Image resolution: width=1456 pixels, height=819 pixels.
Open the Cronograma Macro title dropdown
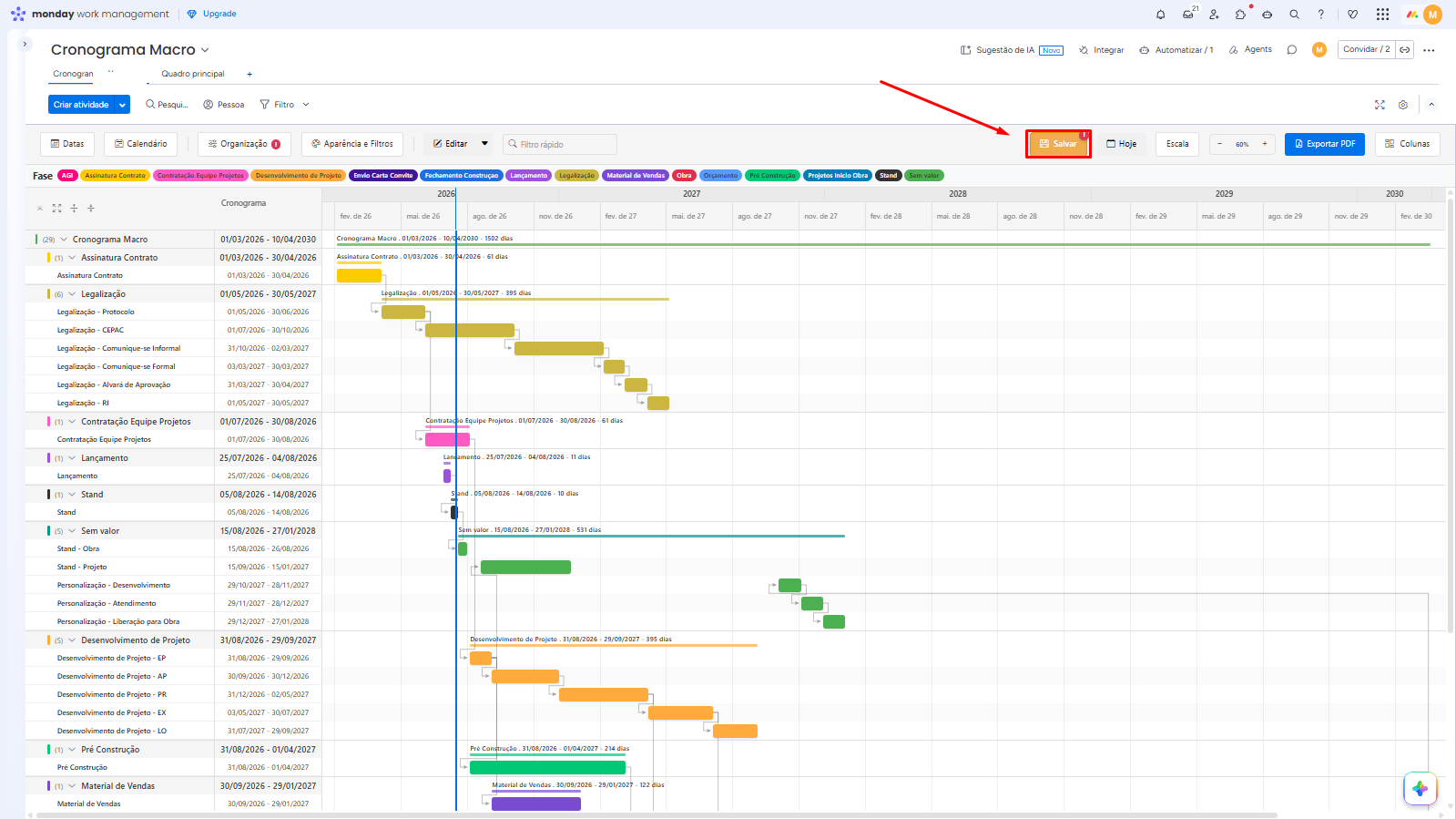coord(205,50)
